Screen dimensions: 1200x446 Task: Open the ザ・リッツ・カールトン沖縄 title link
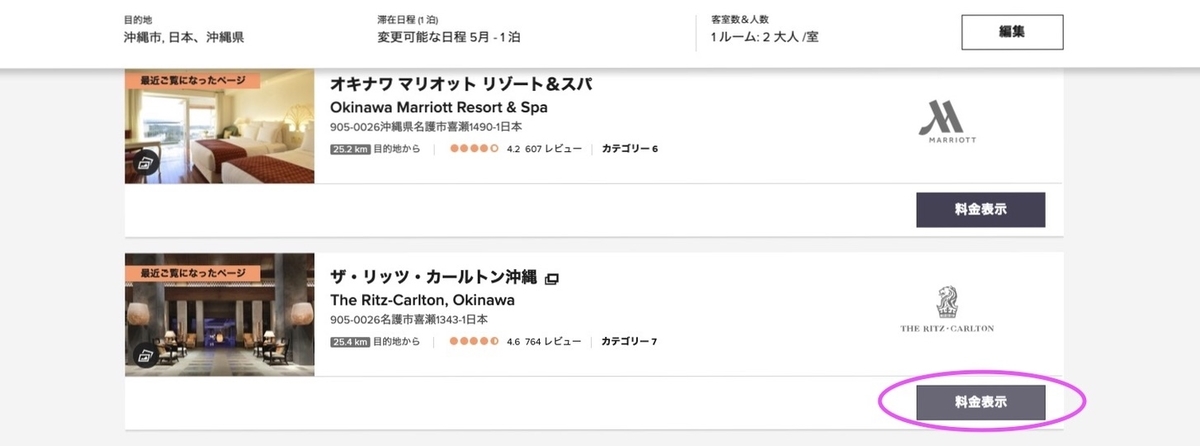[434, 277]
